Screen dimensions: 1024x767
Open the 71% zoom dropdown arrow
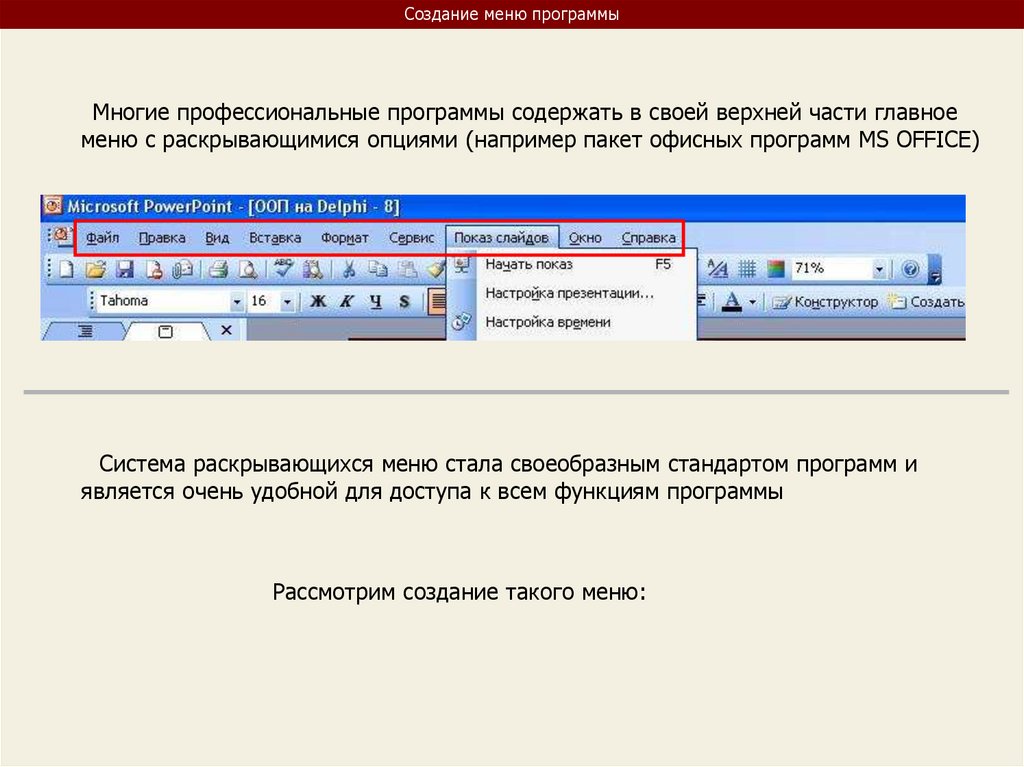pos(879,269)
